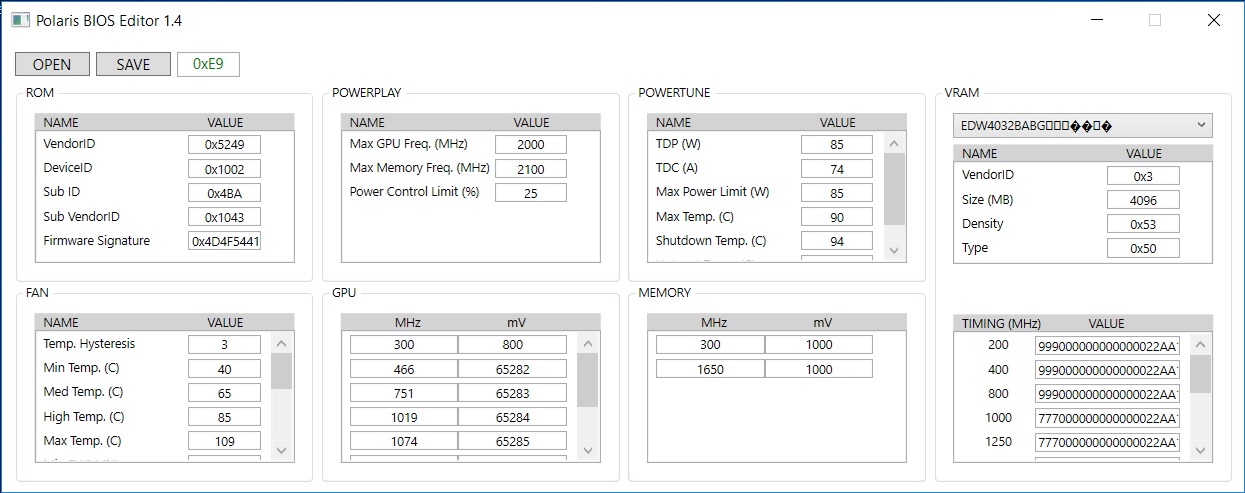This screenshot has width=1245, height=493.
Task: Click the FAN list scrollbar thumb
Action: click(281, 370)
